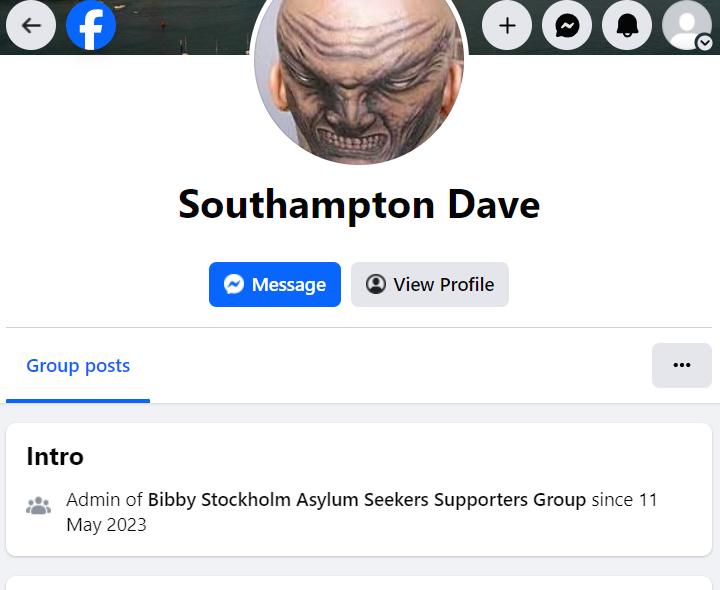Click the Messenger icon inside Message button
Screen dimensions: 720x590
pos(234,284)
